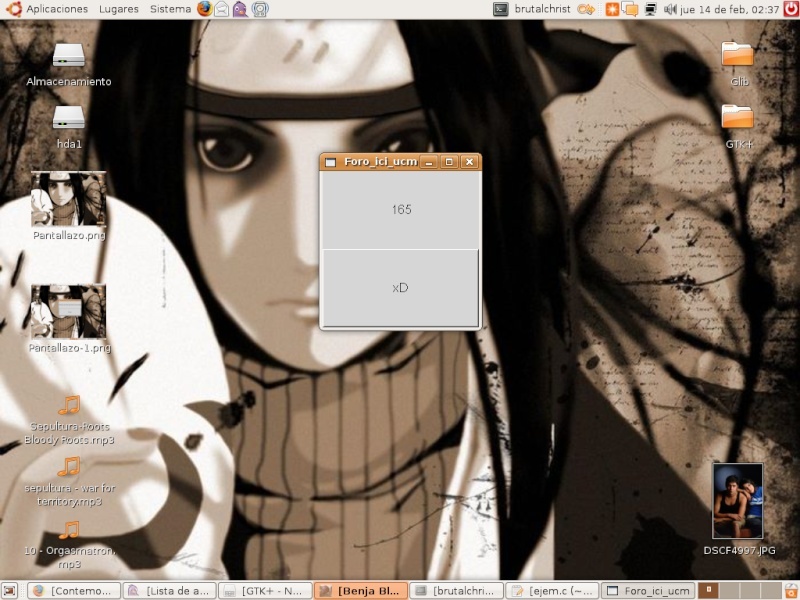Close the Foro_ici_ucm window
This screenshot has width=800, height=600.
coord(469,162)
